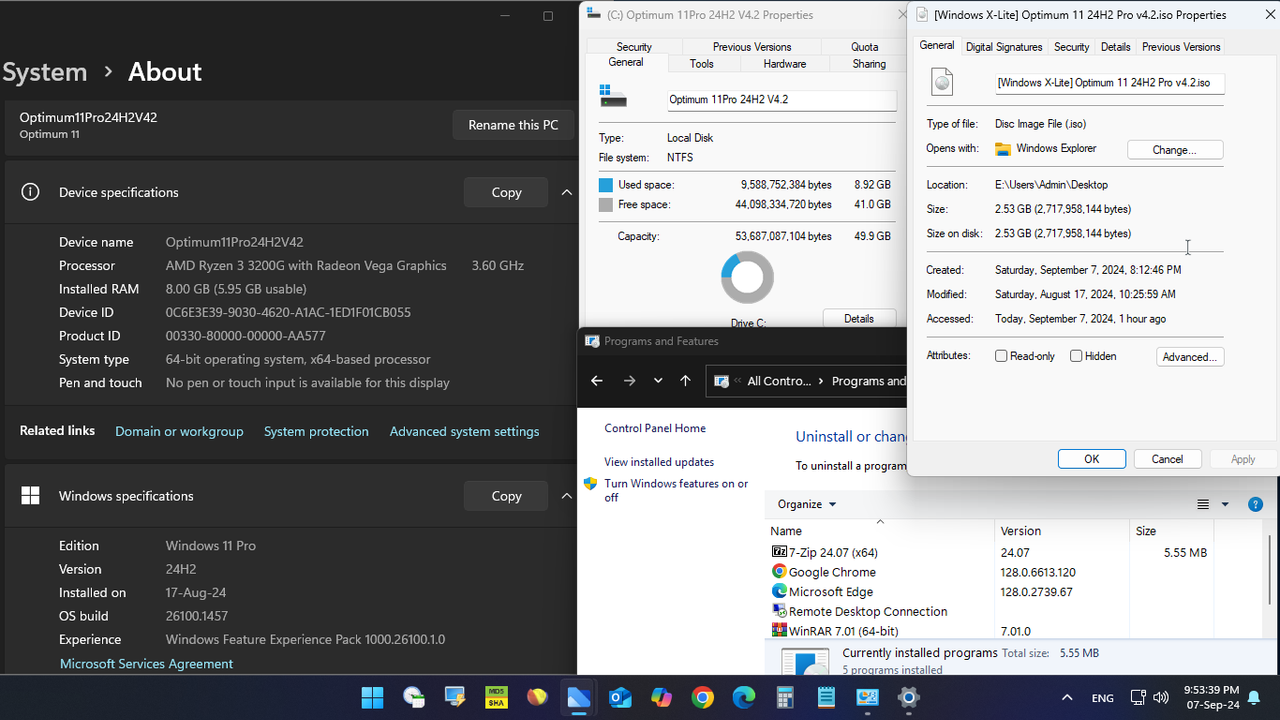
Task: Open Outlook from the taskbar
Action: pos(620,697)
